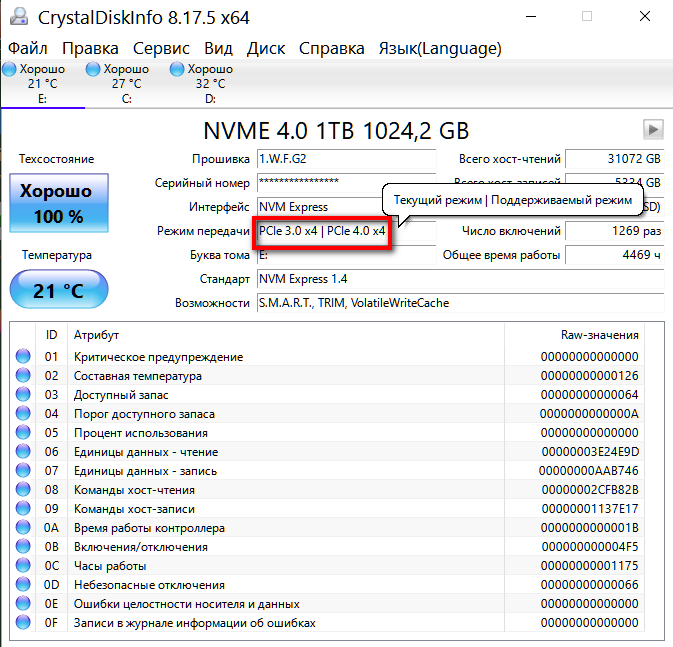This screenshot has height=647, width=673.
Task: Click the Стандарт field NVM Express 1.4
Action: click(460, 279)
